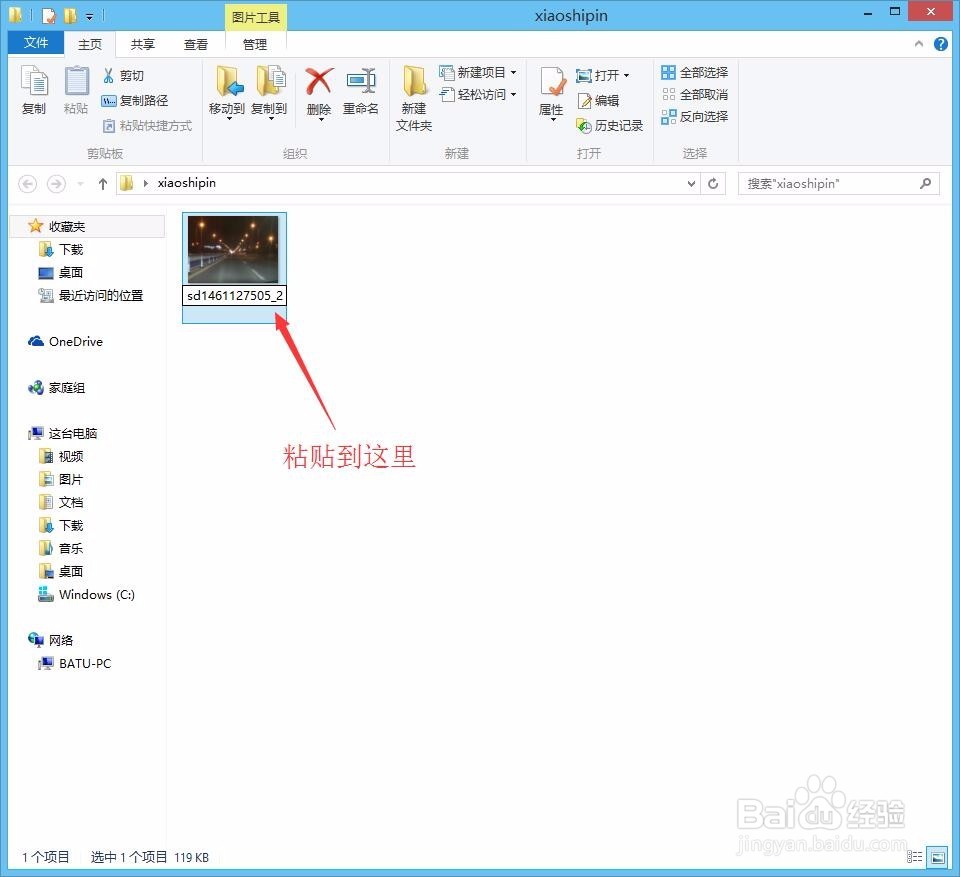960x877 pixels.
Task: Switch to the 管理 (Manage) tab
Action: (255, 44)
